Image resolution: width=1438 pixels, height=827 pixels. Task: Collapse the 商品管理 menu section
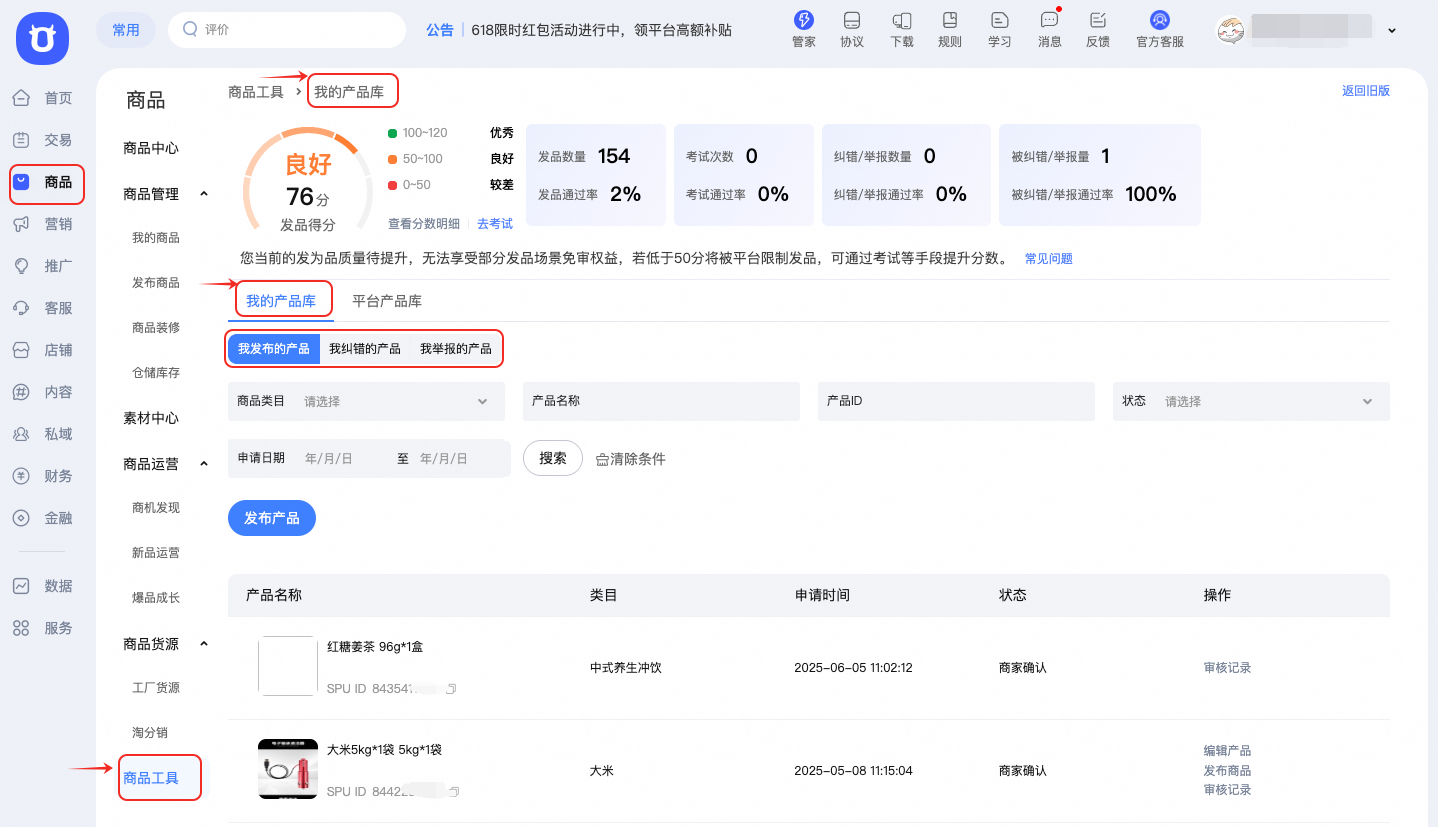click(204, 194)
